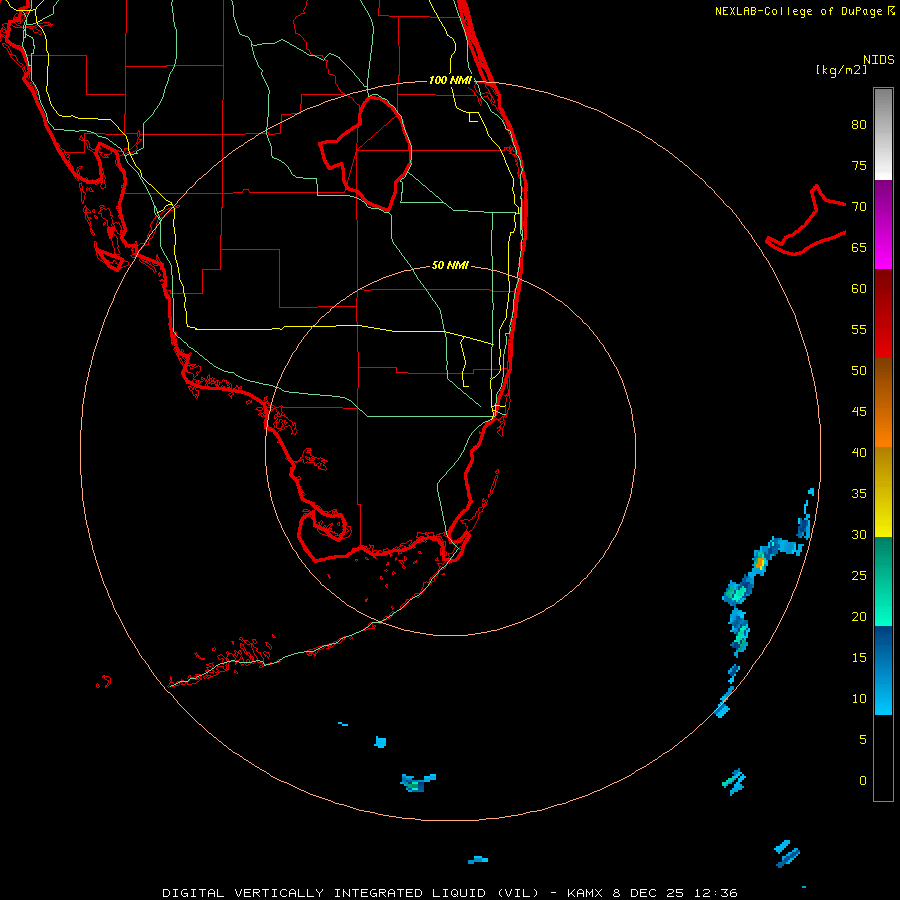Select the [kg/m2] units label
This screenshot has height=900, width=900.
pos(841,70)
